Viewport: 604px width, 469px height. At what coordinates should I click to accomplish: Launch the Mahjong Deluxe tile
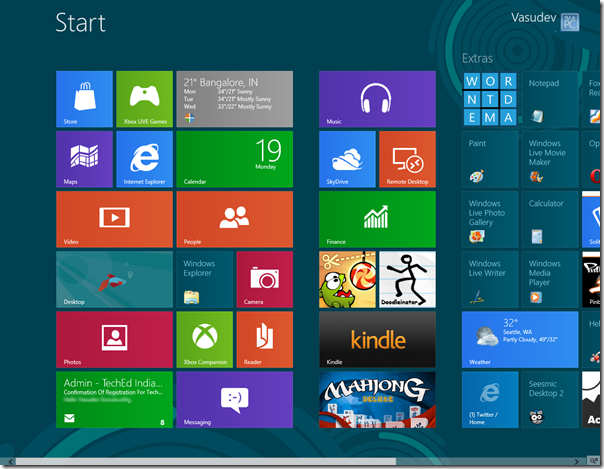click(x=378, y=400)
